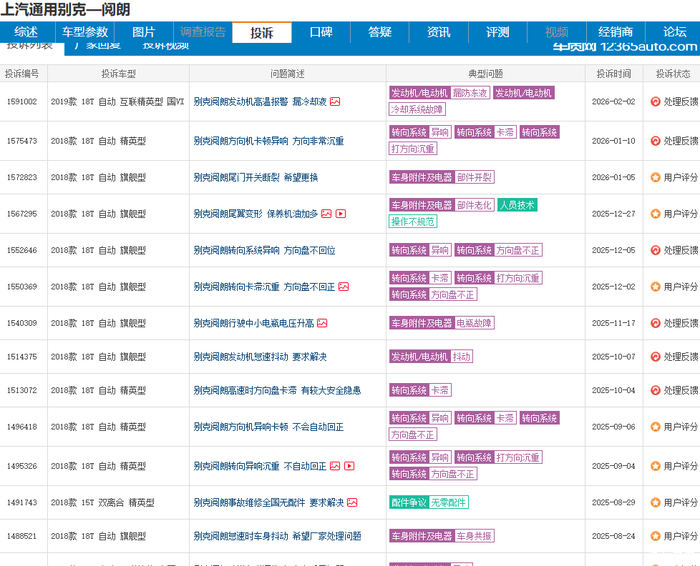Click image icon on complaint 1567295
This screenshot has width=700, height=566.
[326, 213]
